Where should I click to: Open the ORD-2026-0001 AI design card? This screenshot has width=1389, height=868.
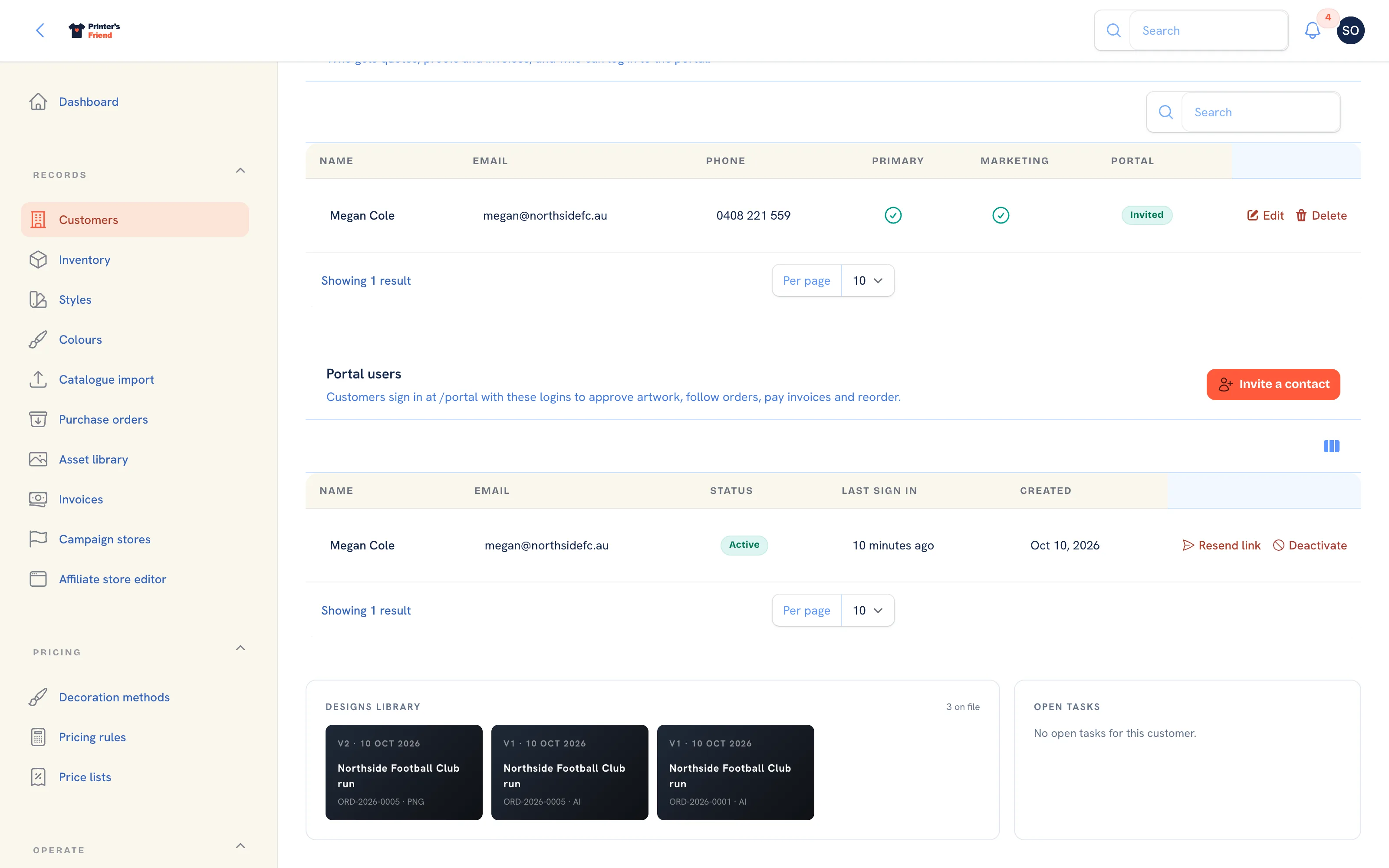[x=735, y=772]
